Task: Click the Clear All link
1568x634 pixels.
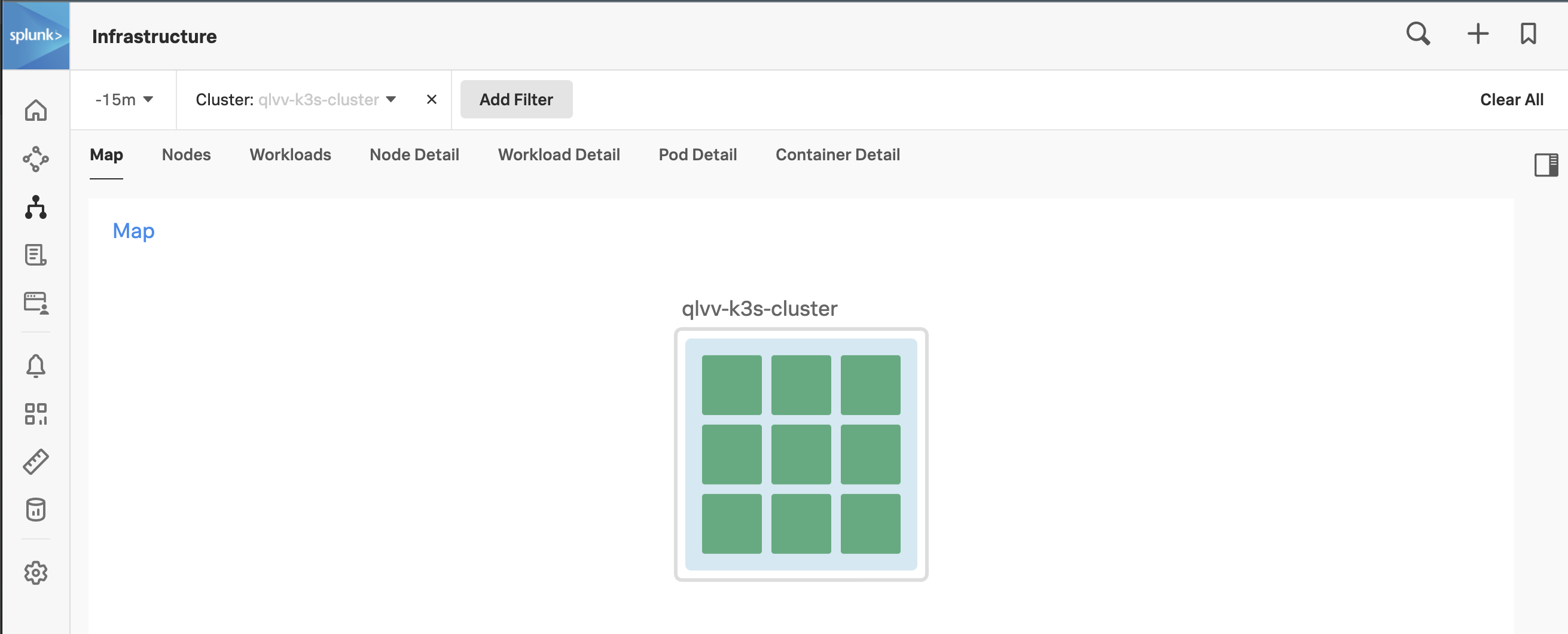Action: 1511,99
